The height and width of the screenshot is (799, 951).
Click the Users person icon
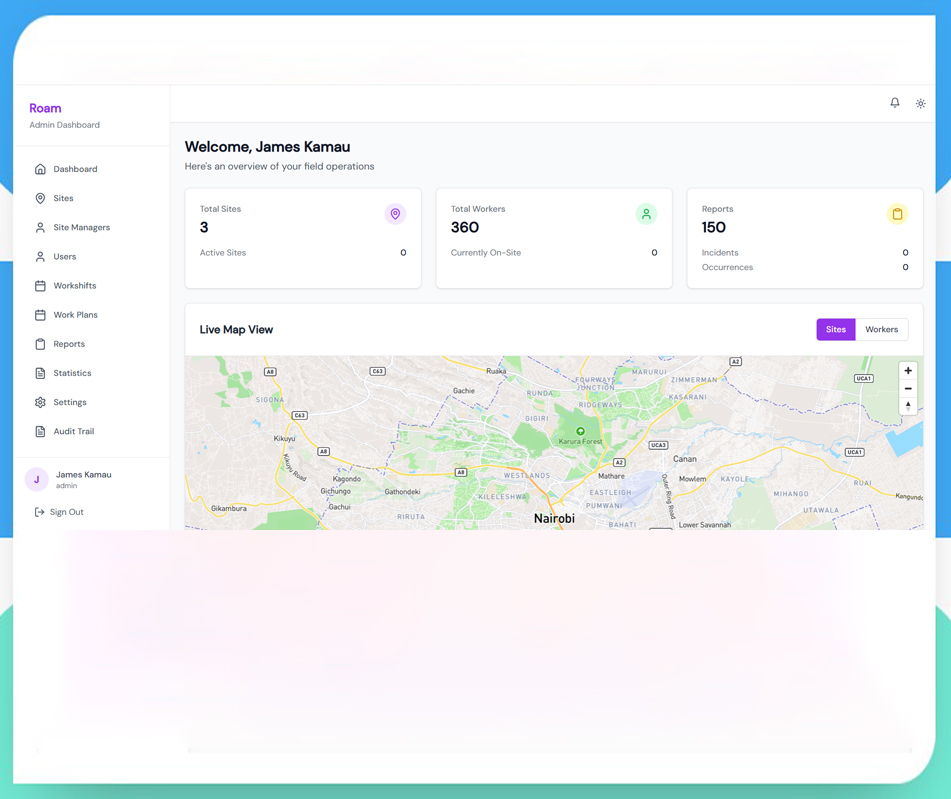tap(40, 256)
